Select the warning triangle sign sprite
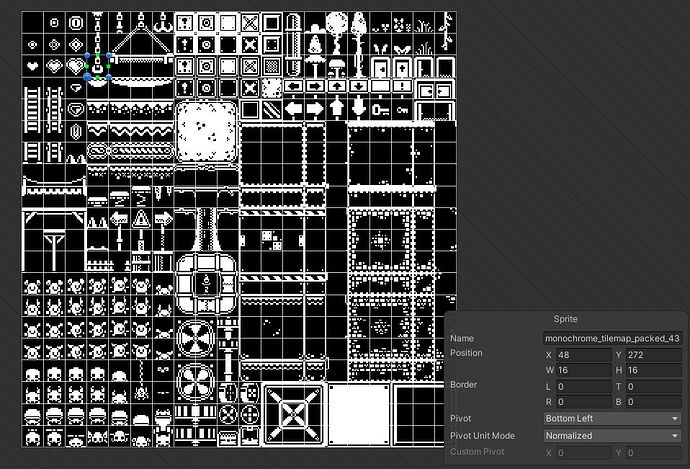Viewport: 690px width, 469px height. [x=141, y=219]
